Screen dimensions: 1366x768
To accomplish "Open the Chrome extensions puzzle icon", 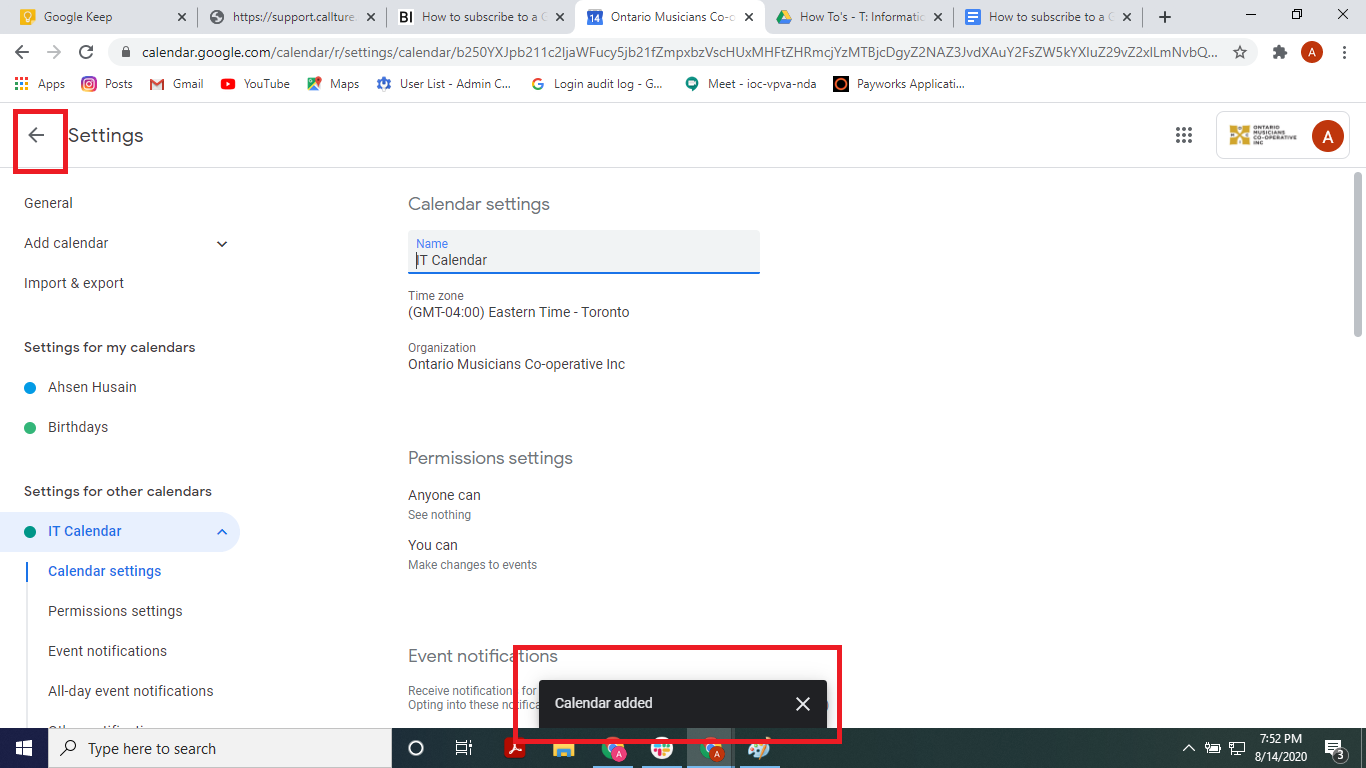I will pyautogui.click(x=1280, y=52).
